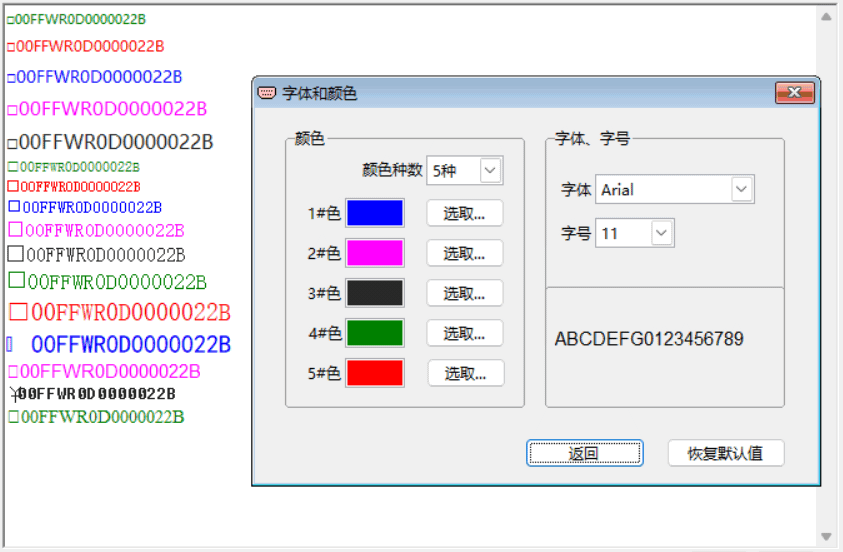Click 选取... button for 3#色
Image resolution: width=843 pixels, height=552 pixels.
[465, 293]
